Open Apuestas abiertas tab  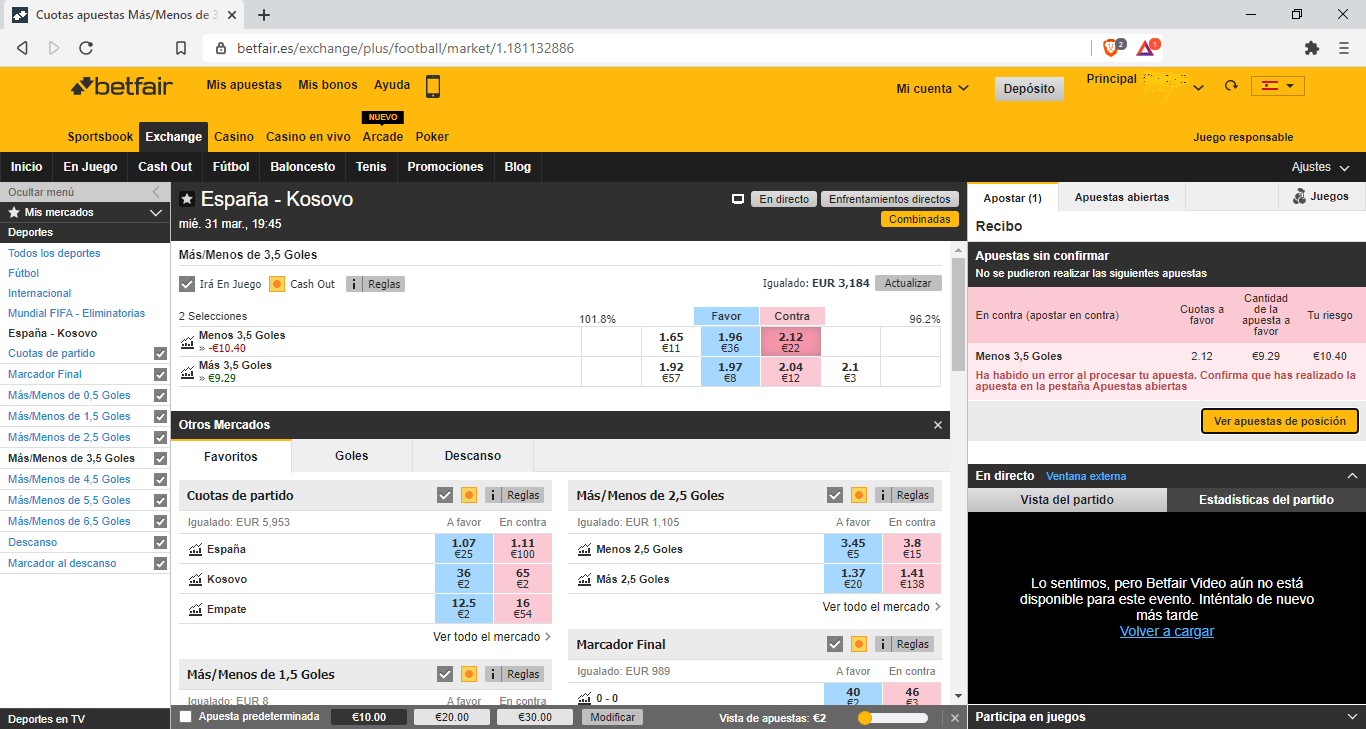tap(1122, 197)
